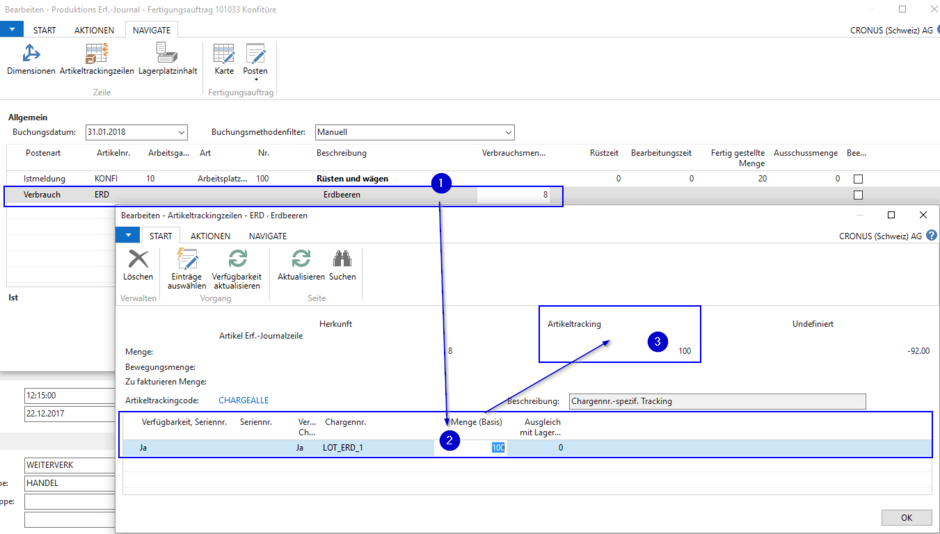Click the OK button
Viewport: 940px width, 534px height.
pyautogui.click(x=906, y=517)
